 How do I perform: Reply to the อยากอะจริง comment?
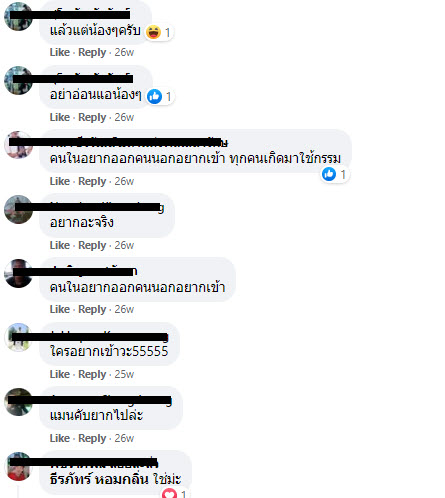92,245
